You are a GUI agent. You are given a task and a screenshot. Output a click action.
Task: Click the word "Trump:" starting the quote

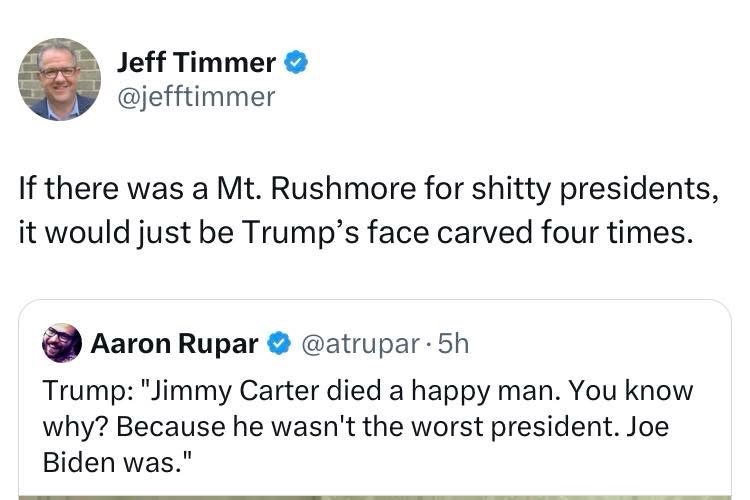[77, 390]
